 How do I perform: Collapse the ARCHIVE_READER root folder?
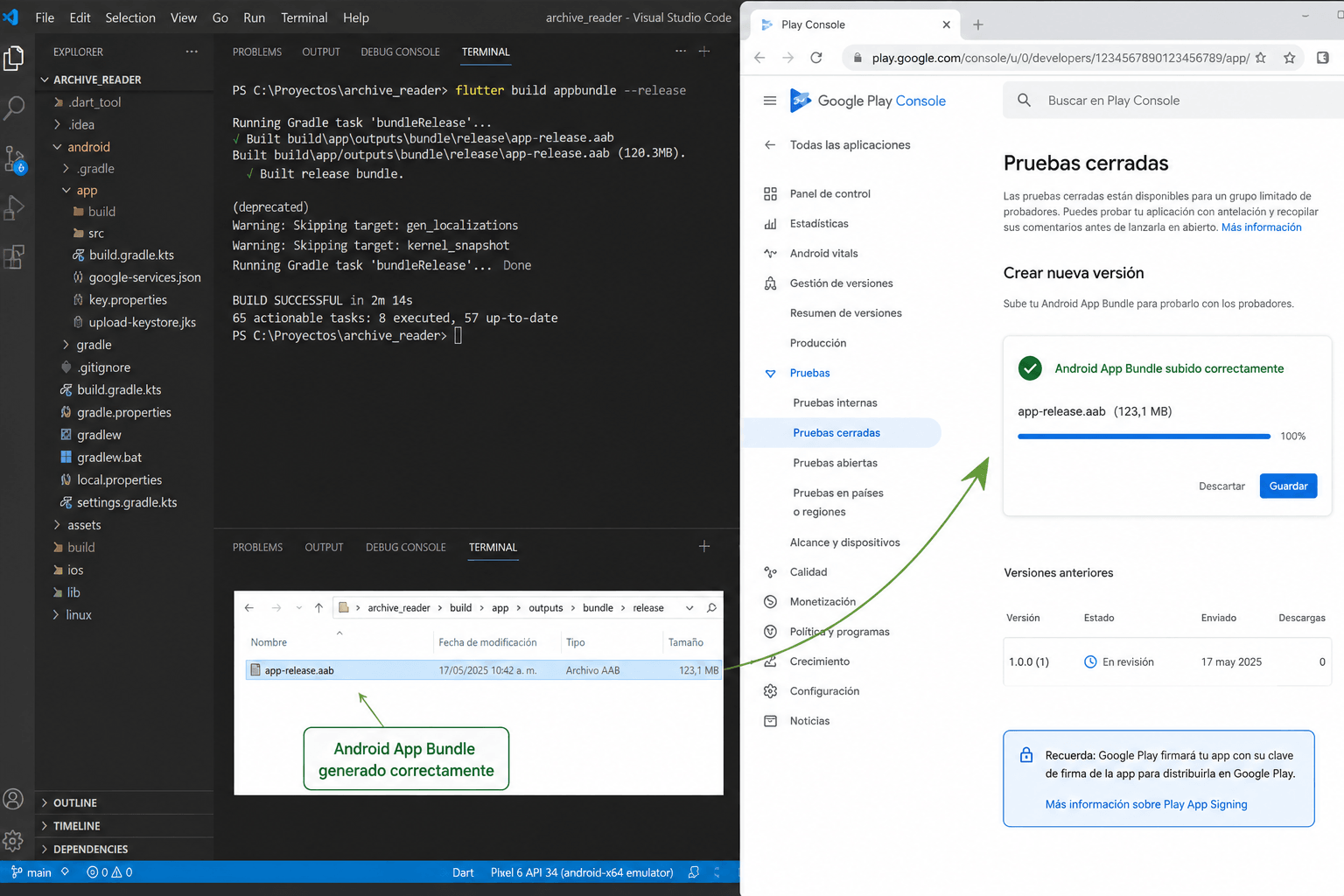pyautogui.click(x=45, y=80)
